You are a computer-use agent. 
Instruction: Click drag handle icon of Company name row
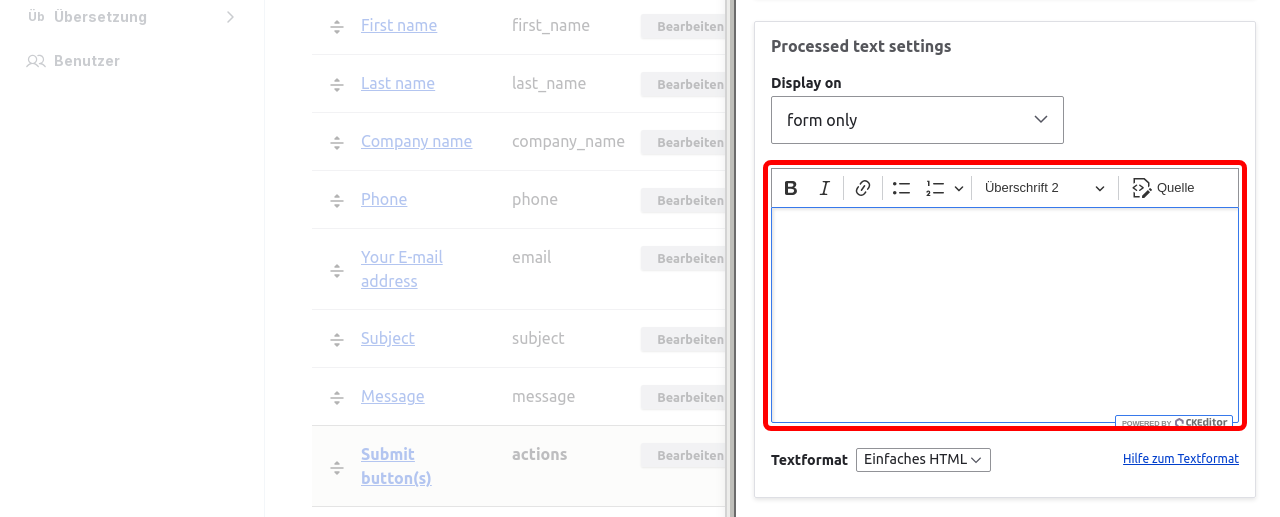(x=337, y=143)
